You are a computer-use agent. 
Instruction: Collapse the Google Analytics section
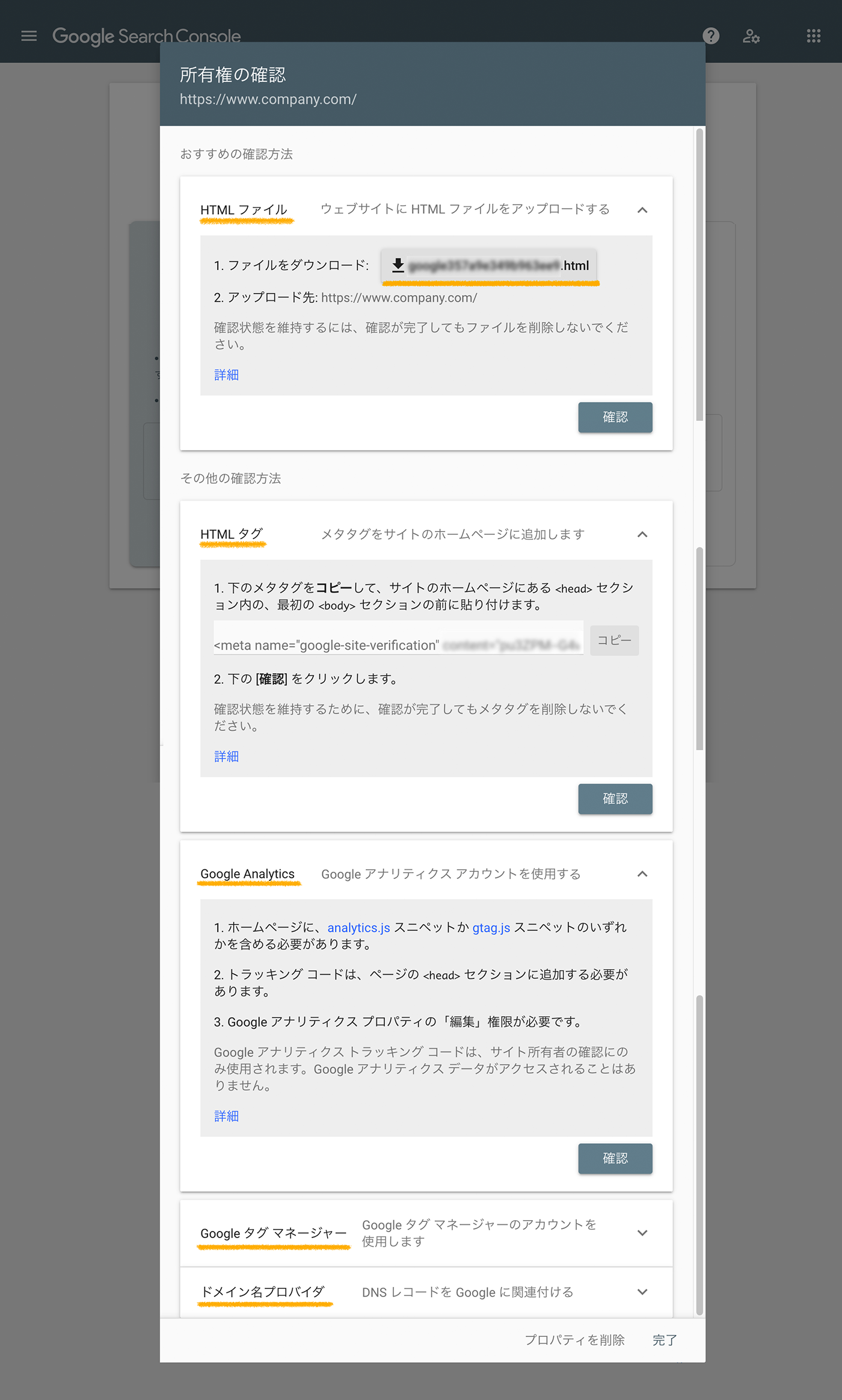(642, 874)
